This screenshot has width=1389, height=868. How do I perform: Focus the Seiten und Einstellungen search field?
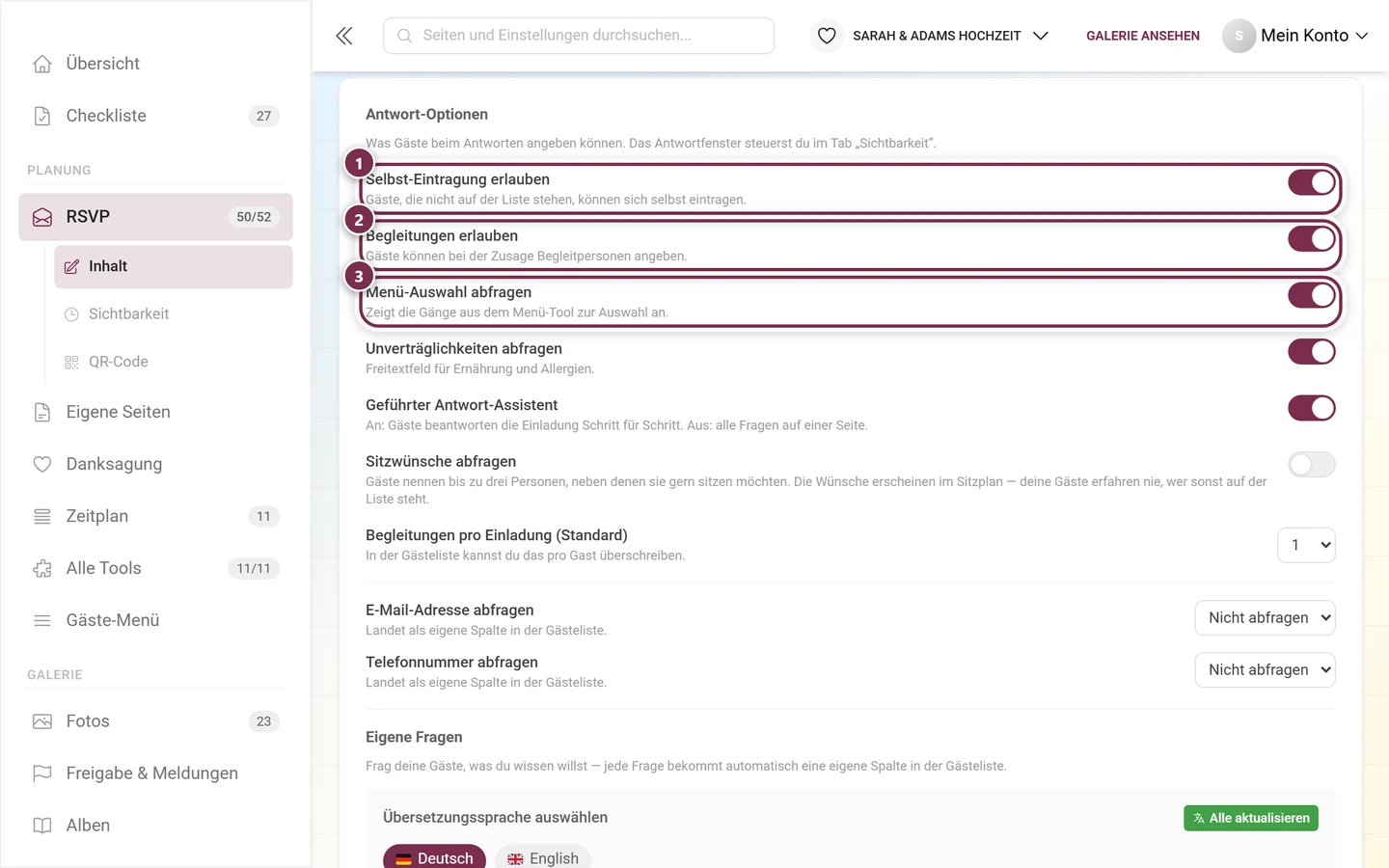click(x=579, y=36)
